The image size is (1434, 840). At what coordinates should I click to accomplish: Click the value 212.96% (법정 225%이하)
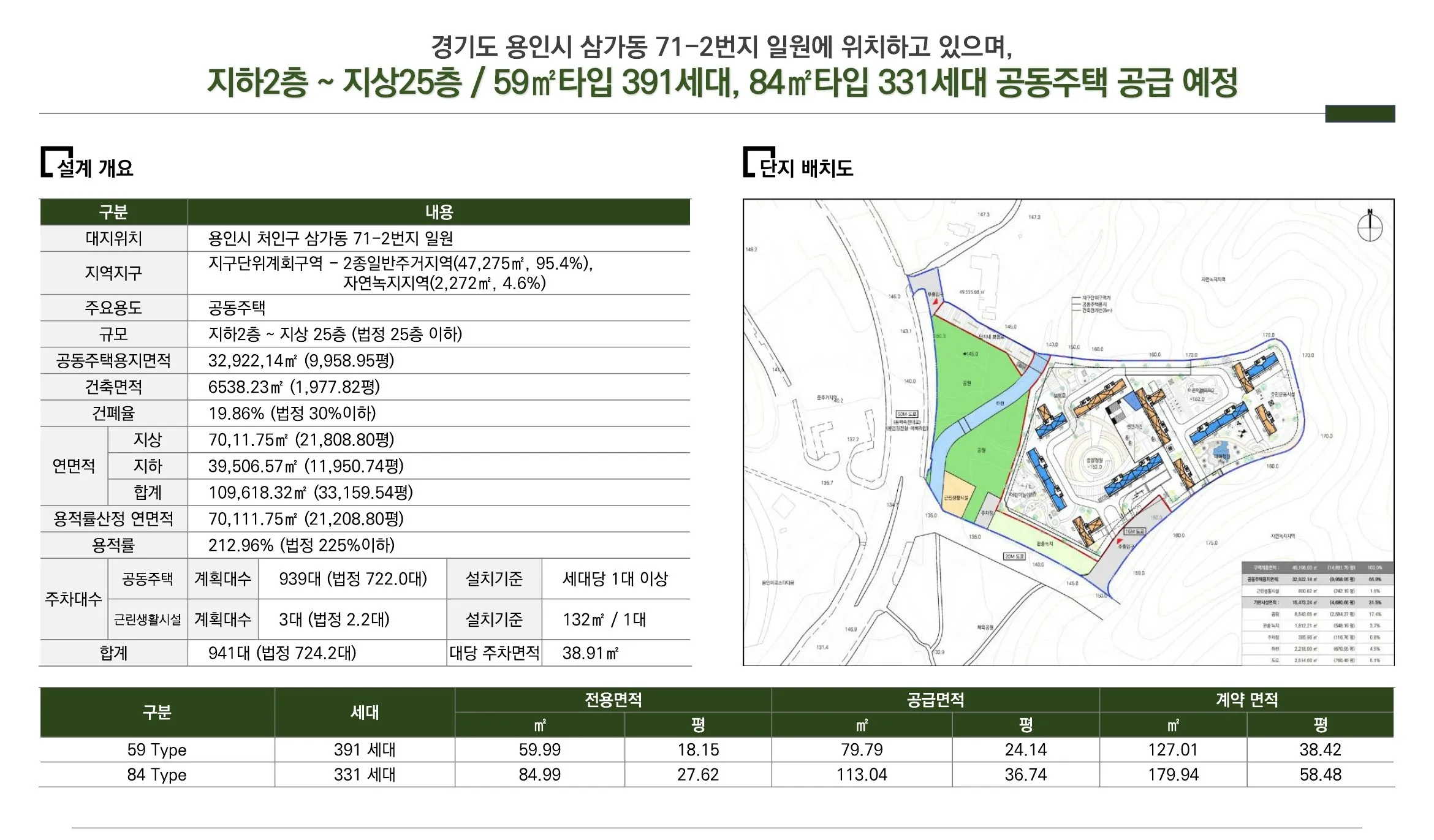pyautogui.click(x=302, y=545)
